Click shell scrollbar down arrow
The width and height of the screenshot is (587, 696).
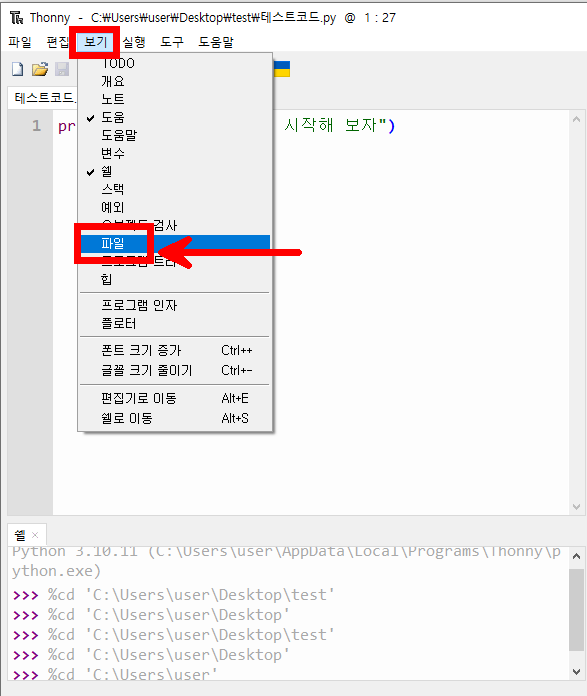[576, 672]
